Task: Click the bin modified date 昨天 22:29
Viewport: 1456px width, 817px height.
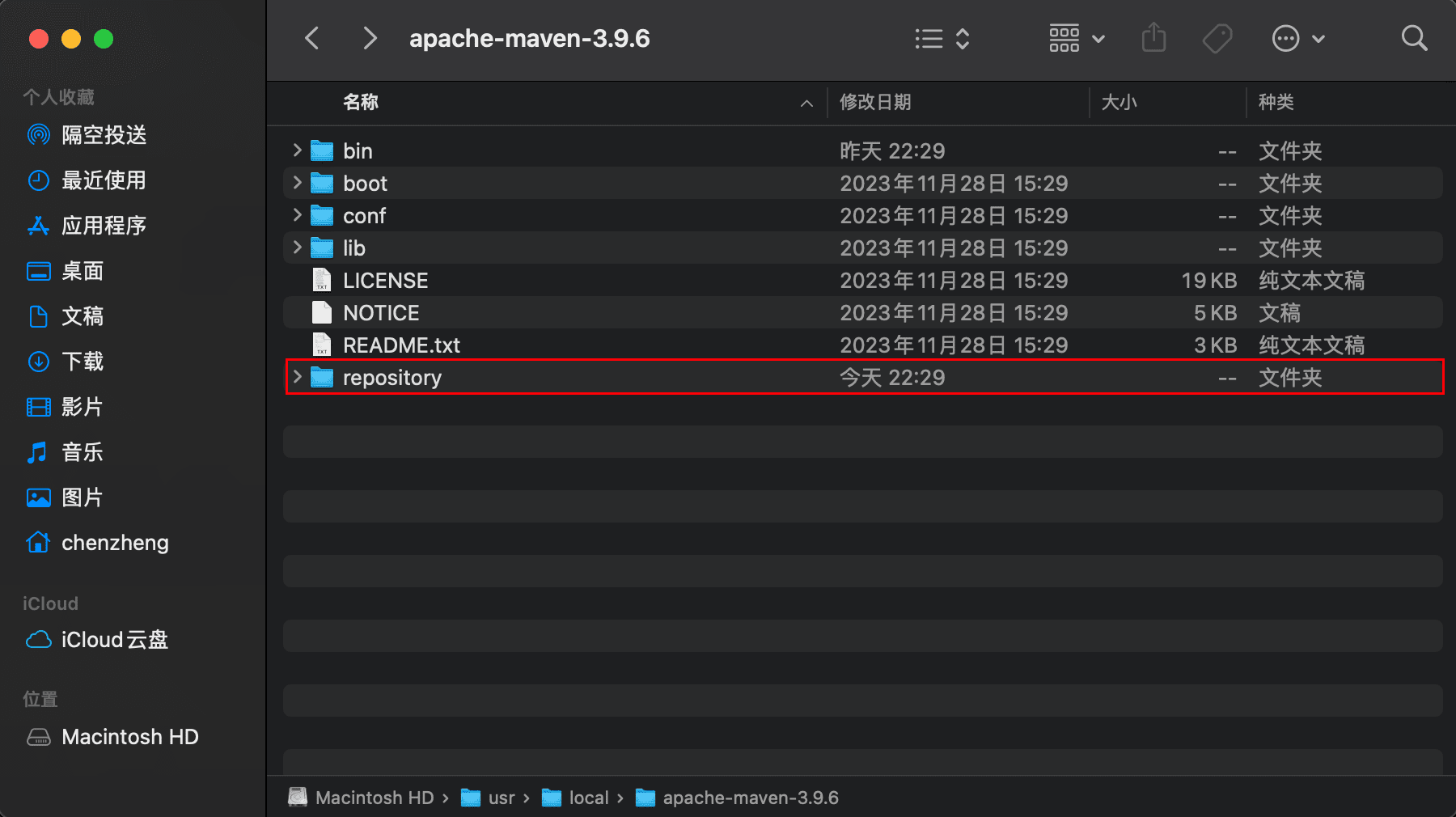Action: click(x=892, y=150)
